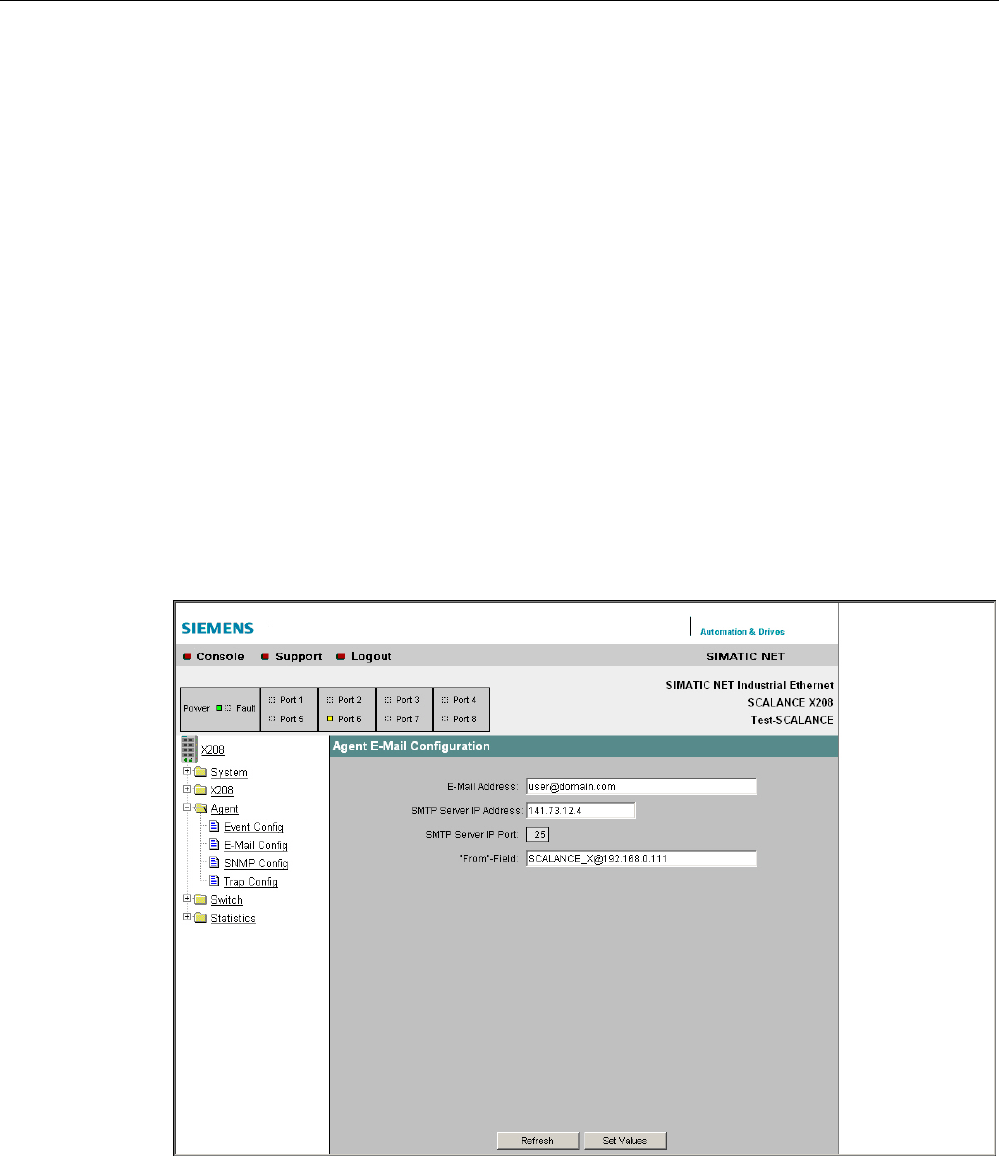Click the Refresh button
This screenshot has width=999, height=1156.
537,1141
